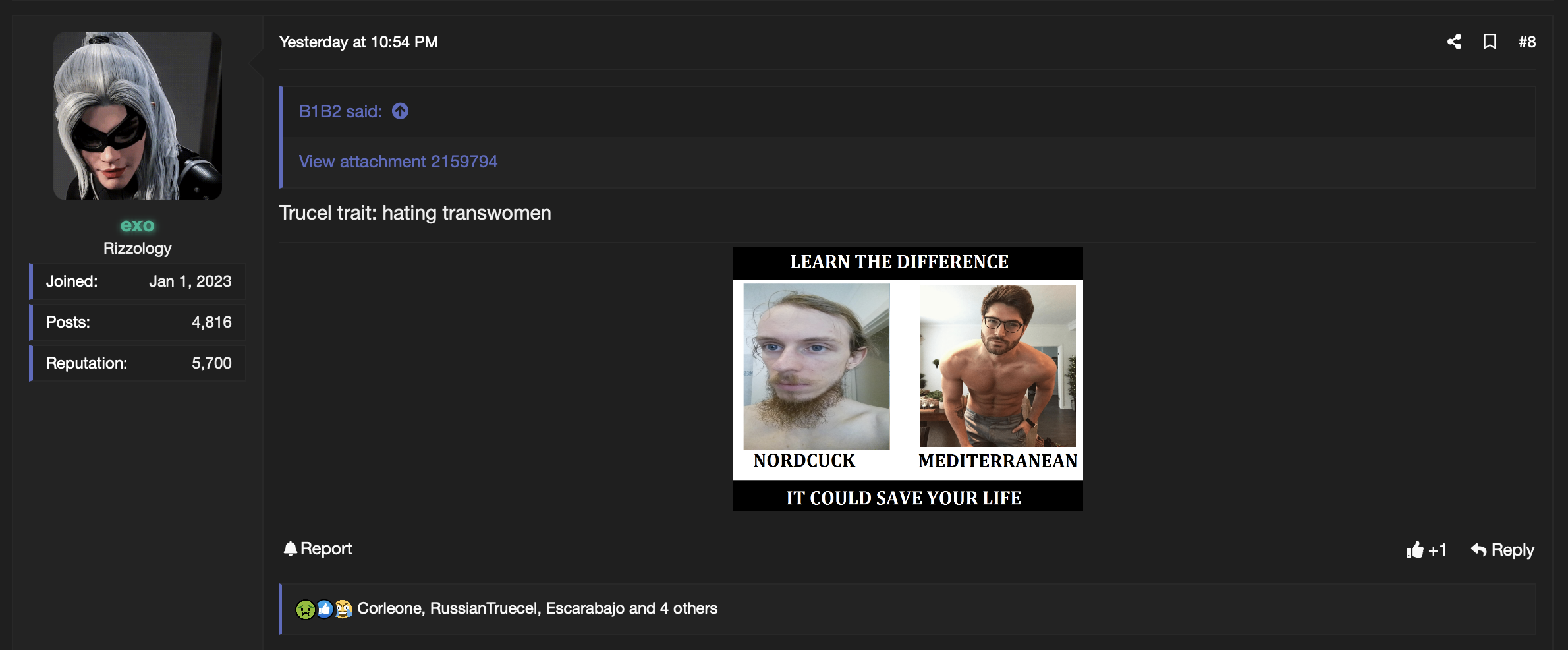Viewport: 1568px width, 650px height.
Task: Show who reacted: Corleone, RussianTruecel and others
Action: tap(537, 608)
